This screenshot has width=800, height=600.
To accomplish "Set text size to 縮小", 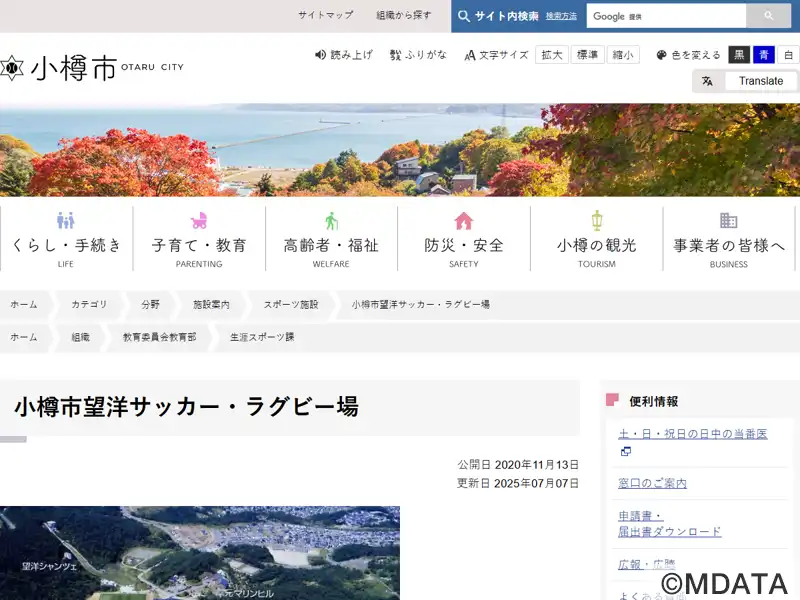I will tap(624, 55).
